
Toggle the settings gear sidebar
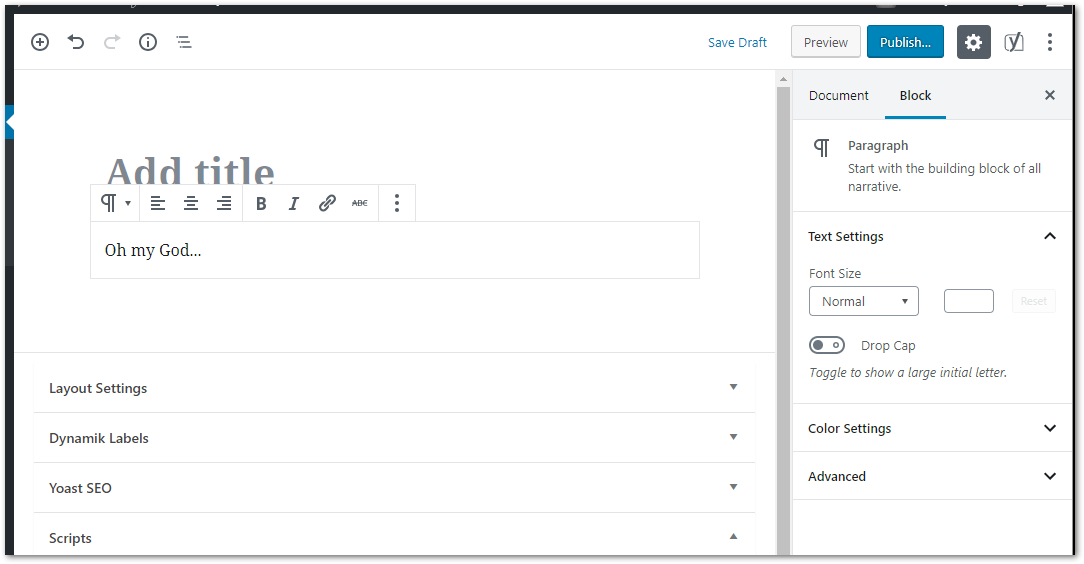[x=973, y=42]
